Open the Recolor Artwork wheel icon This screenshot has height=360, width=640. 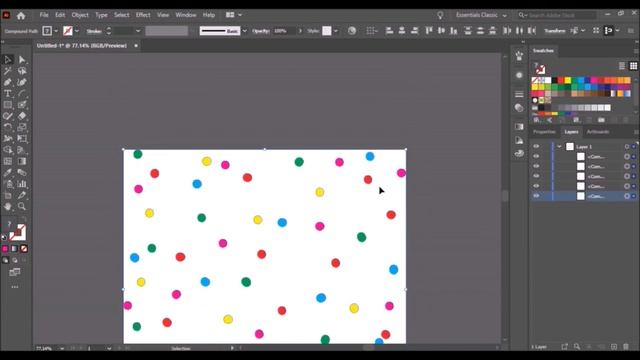tap(352, 31)
